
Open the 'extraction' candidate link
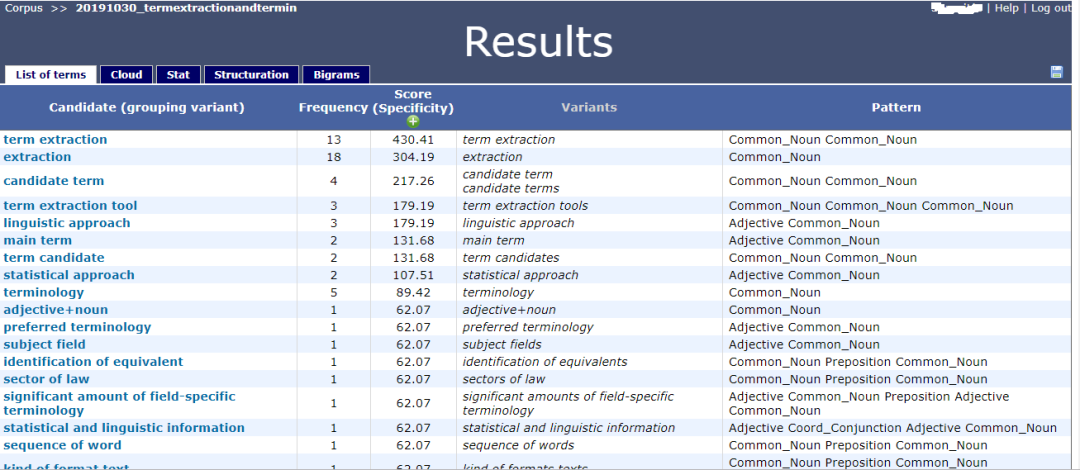[37, 156]
